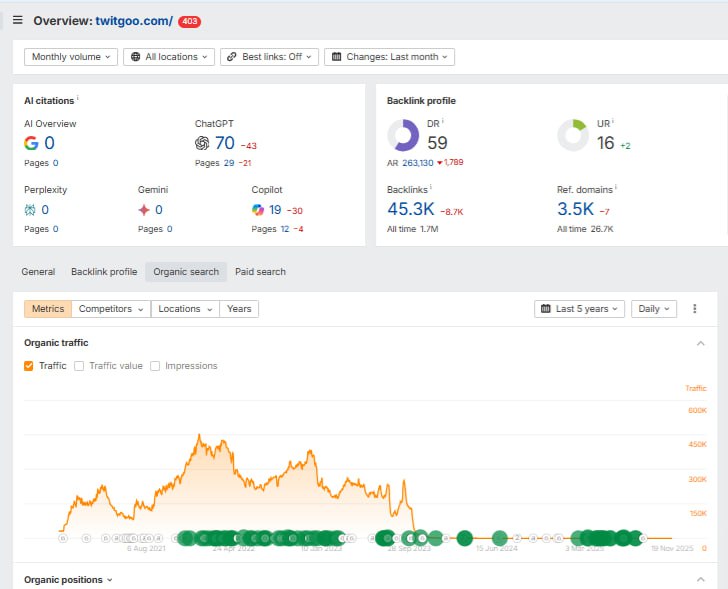Click the 3.5K referring domains link

click(x=576, y=209)
